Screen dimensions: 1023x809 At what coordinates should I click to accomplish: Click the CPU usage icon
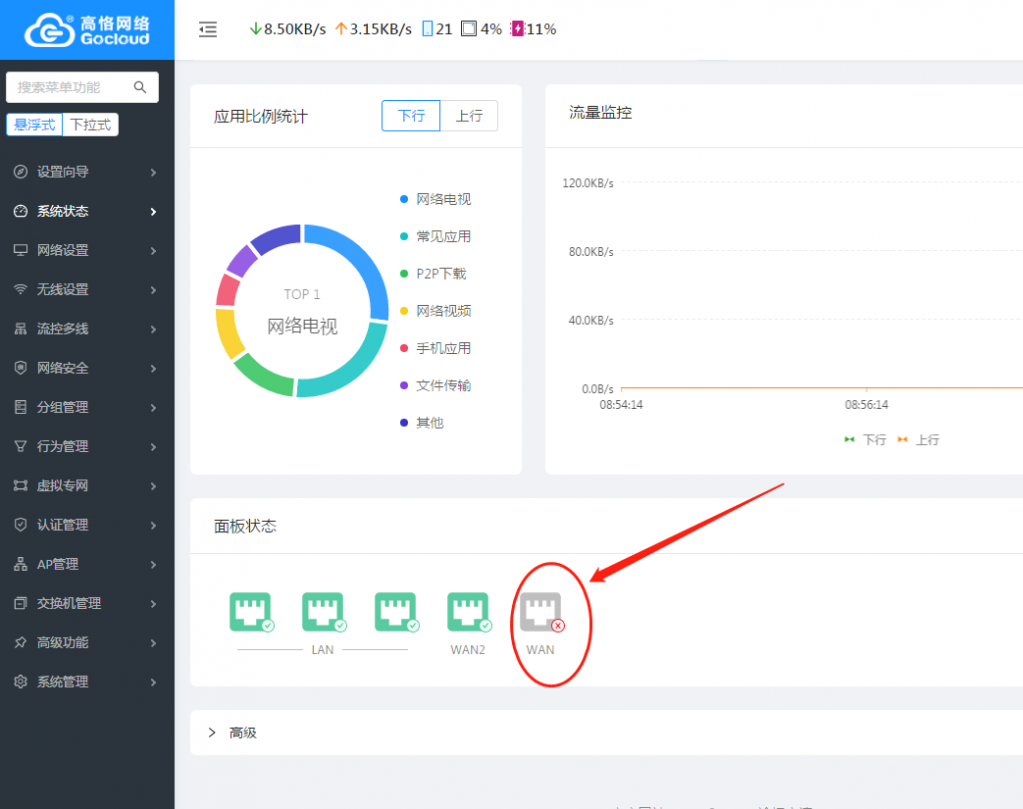point(468,29)
